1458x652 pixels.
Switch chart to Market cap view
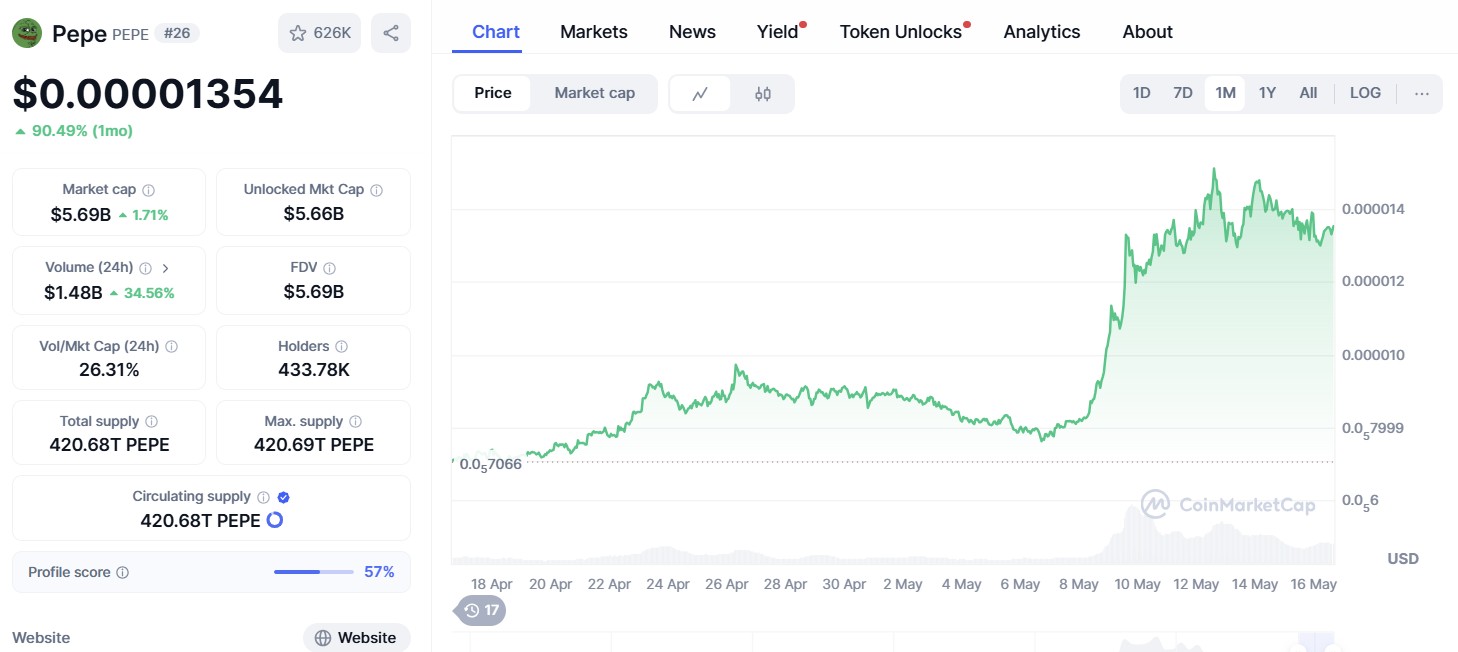[595, 92]
